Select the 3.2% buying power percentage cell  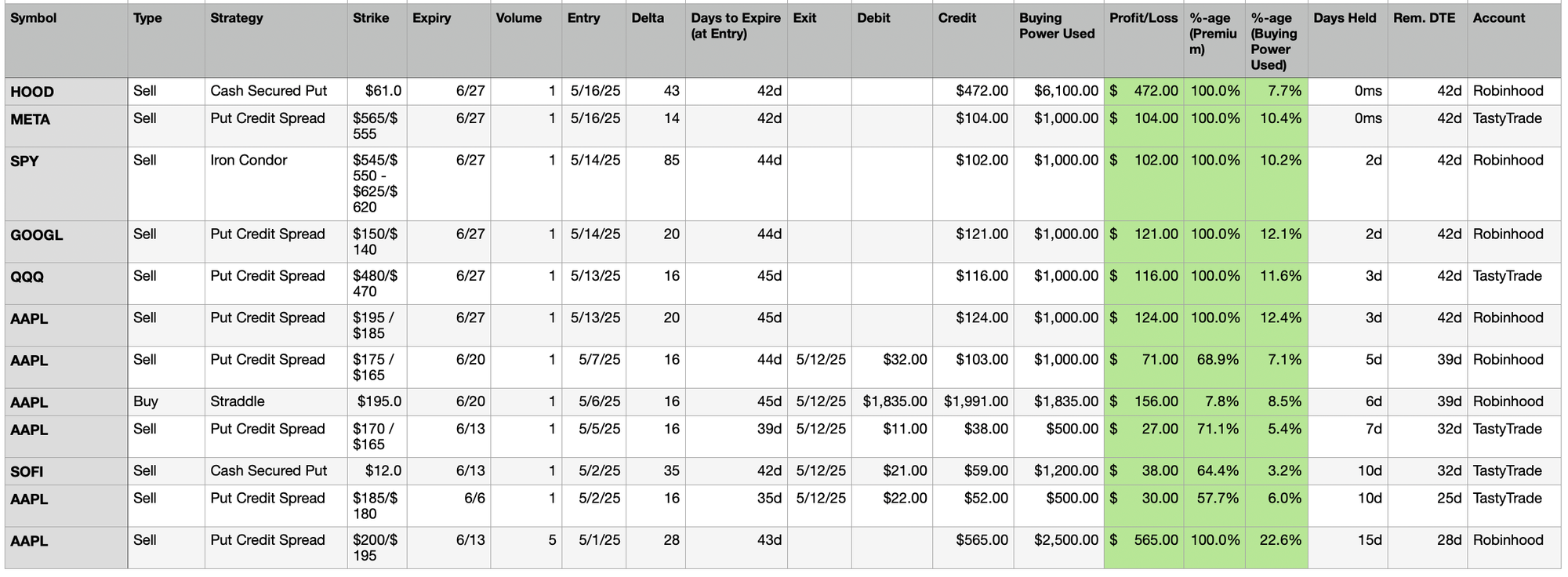tap(1276, 471)
